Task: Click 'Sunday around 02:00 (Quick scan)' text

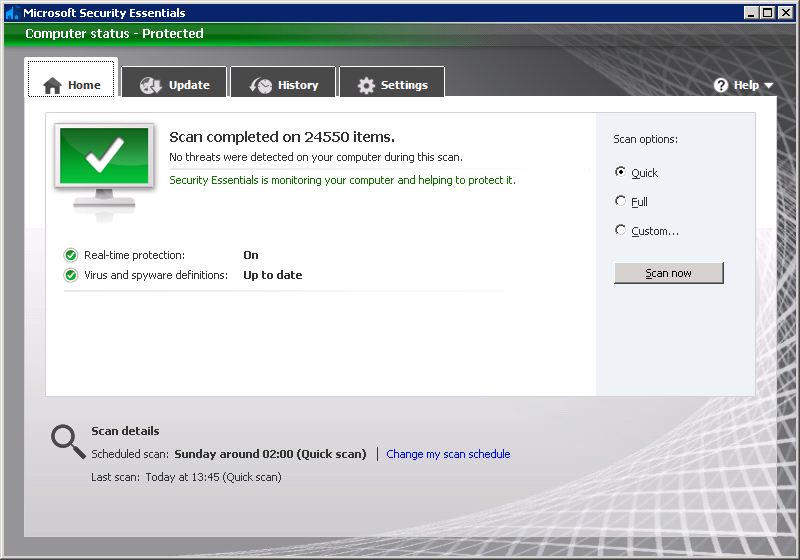Action: point(270,454)
